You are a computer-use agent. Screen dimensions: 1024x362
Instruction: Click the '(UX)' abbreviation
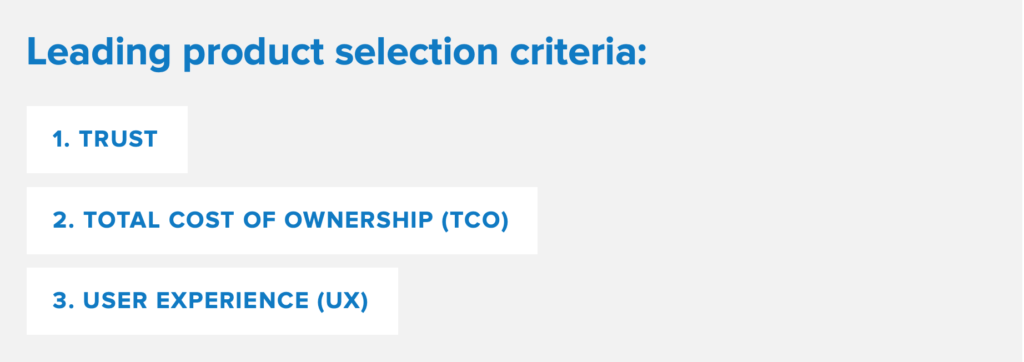[343, 301]
